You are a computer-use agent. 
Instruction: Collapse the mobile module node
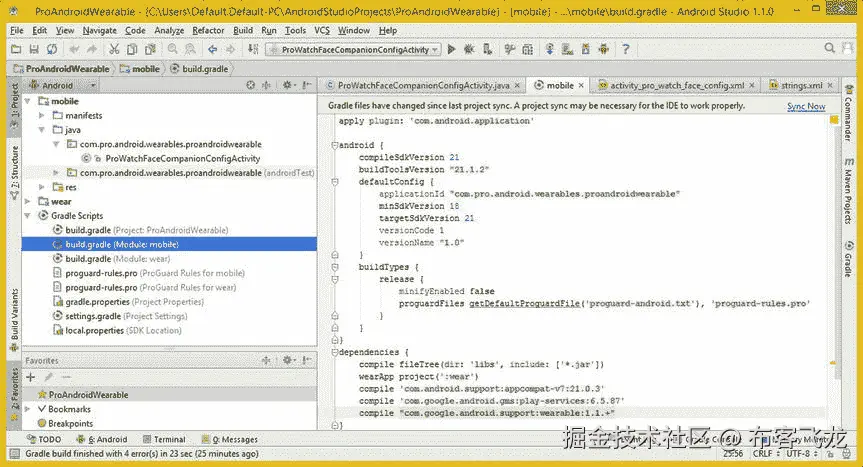pyautogui.click(x=28, y=101)
